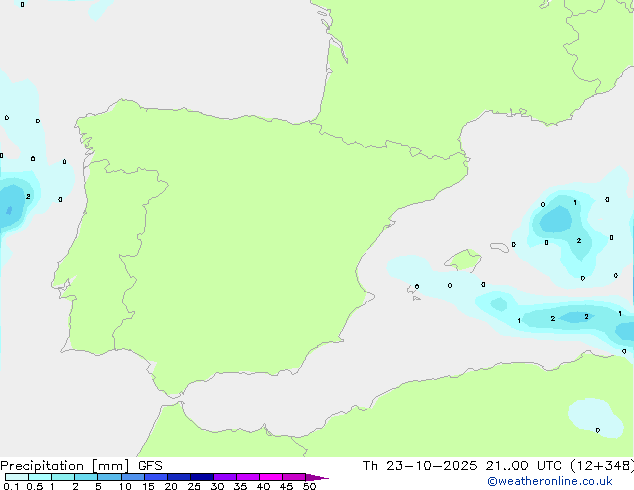This screenshot has width=634, height=490.
Task: Pick the 20–25 mm legend swatch
Action: coord(179,477)
